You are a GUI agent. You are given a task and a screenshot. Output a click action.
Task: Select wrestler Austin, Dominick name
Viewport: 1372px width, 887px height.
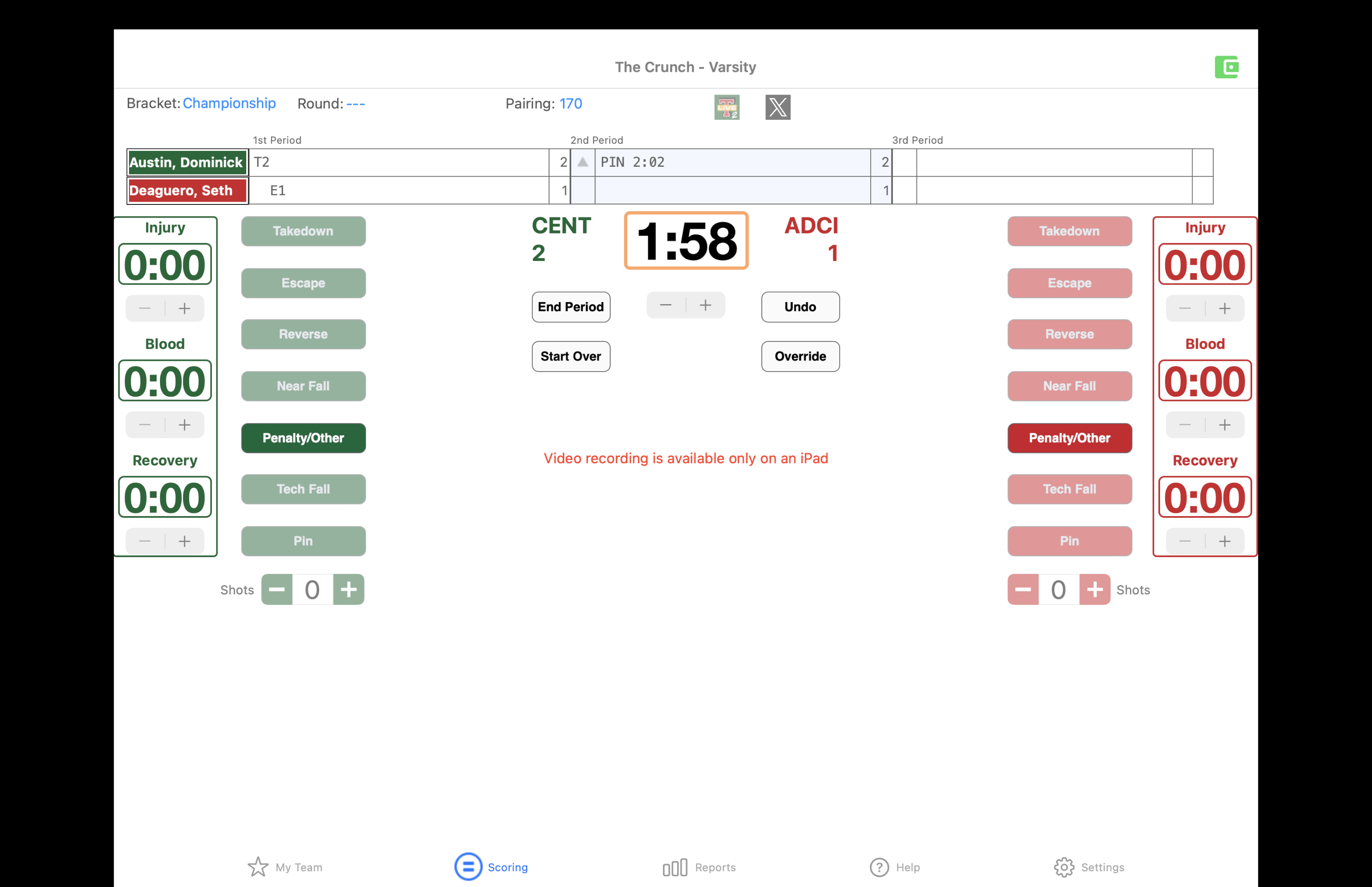coord(187,162)
